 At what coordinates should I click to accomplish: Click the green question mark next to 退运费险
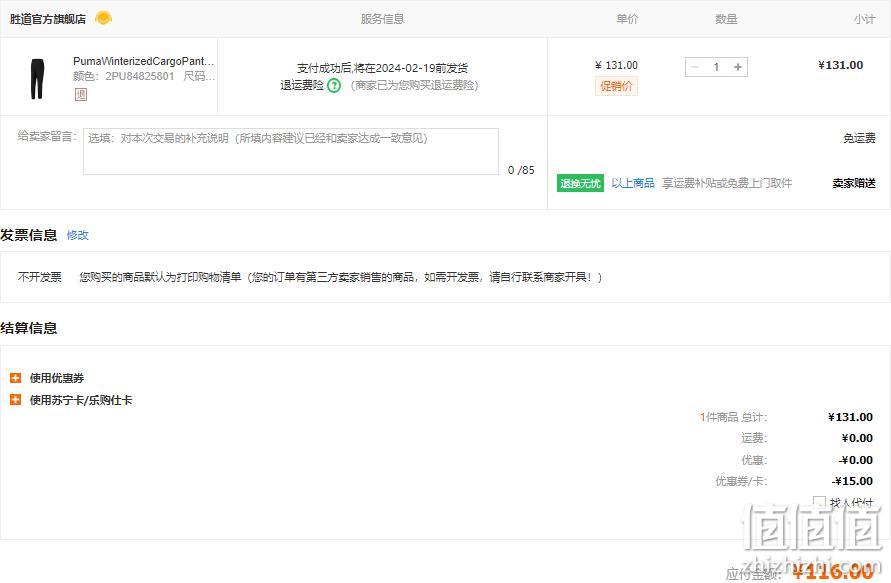[334, 86]
